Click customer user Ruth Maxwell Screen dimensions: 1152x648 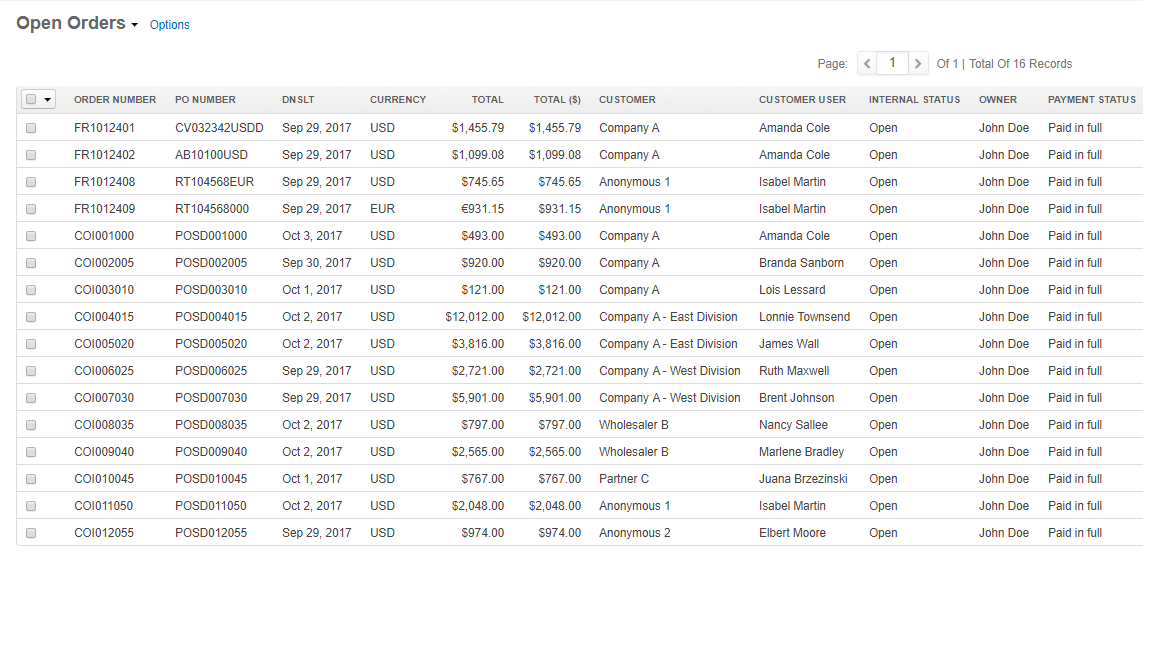click(x=794, y=371)
